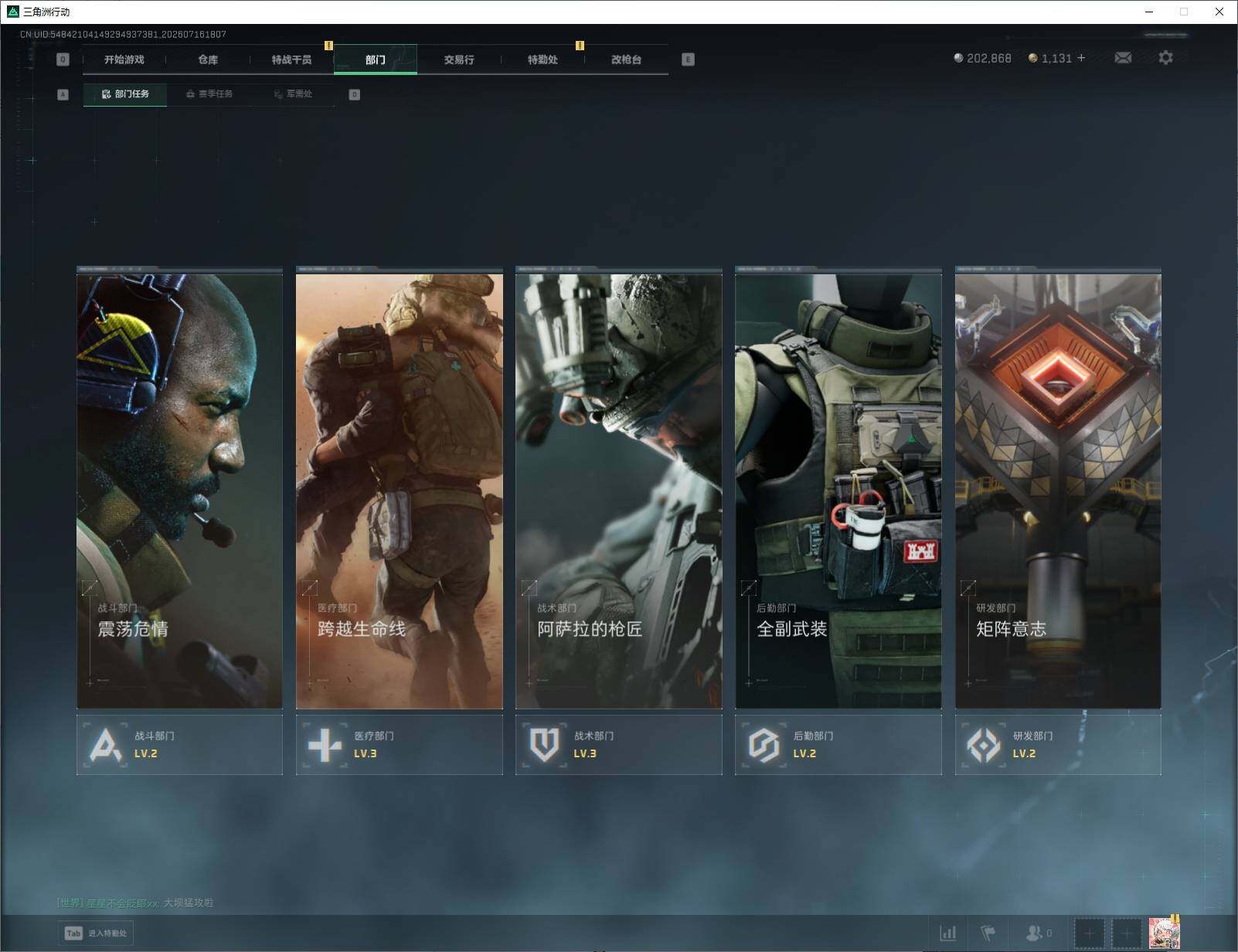The width and height of the screenshot is (1238, 952).
Task: Switch to the 交易行 tab
Action: point(459,59)
